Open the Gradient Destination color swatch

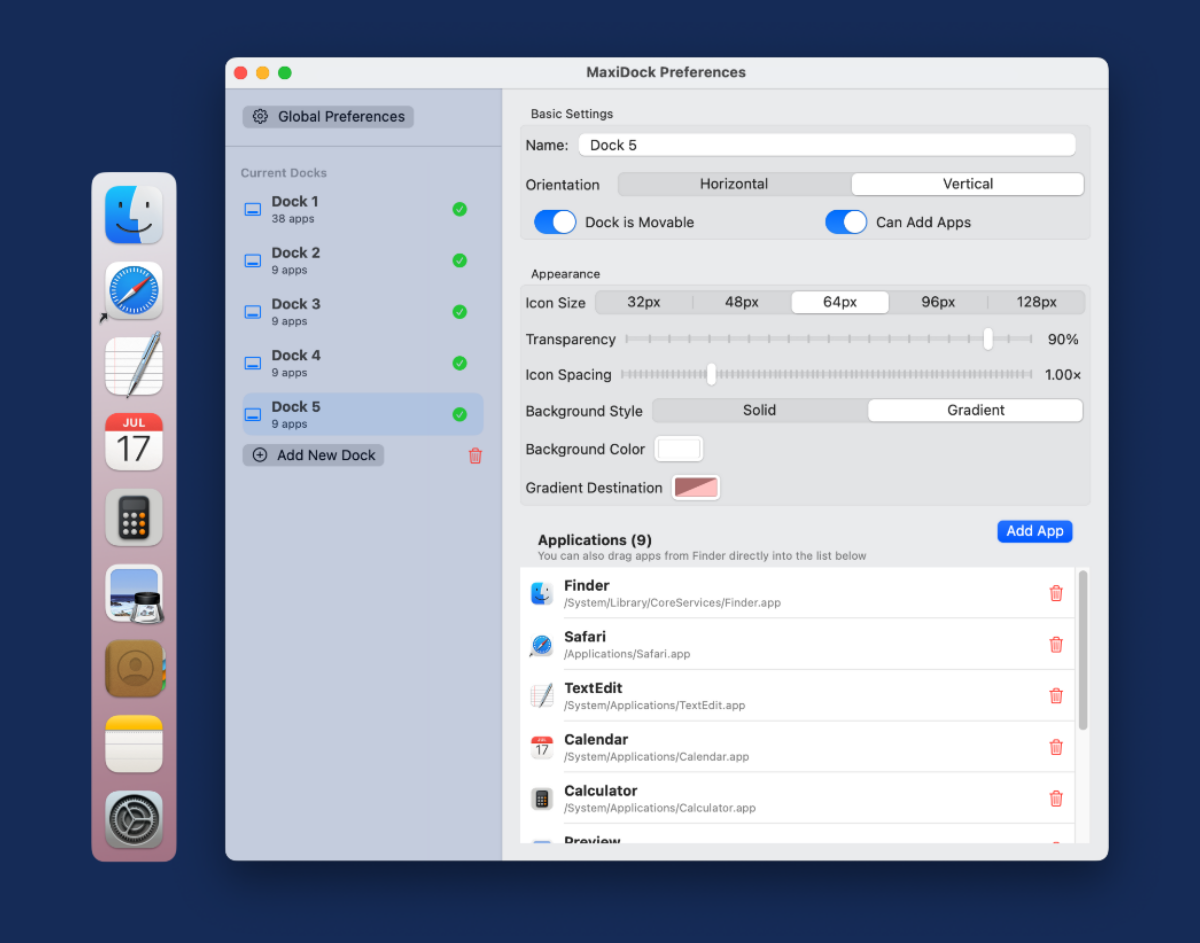coord(696,488)
